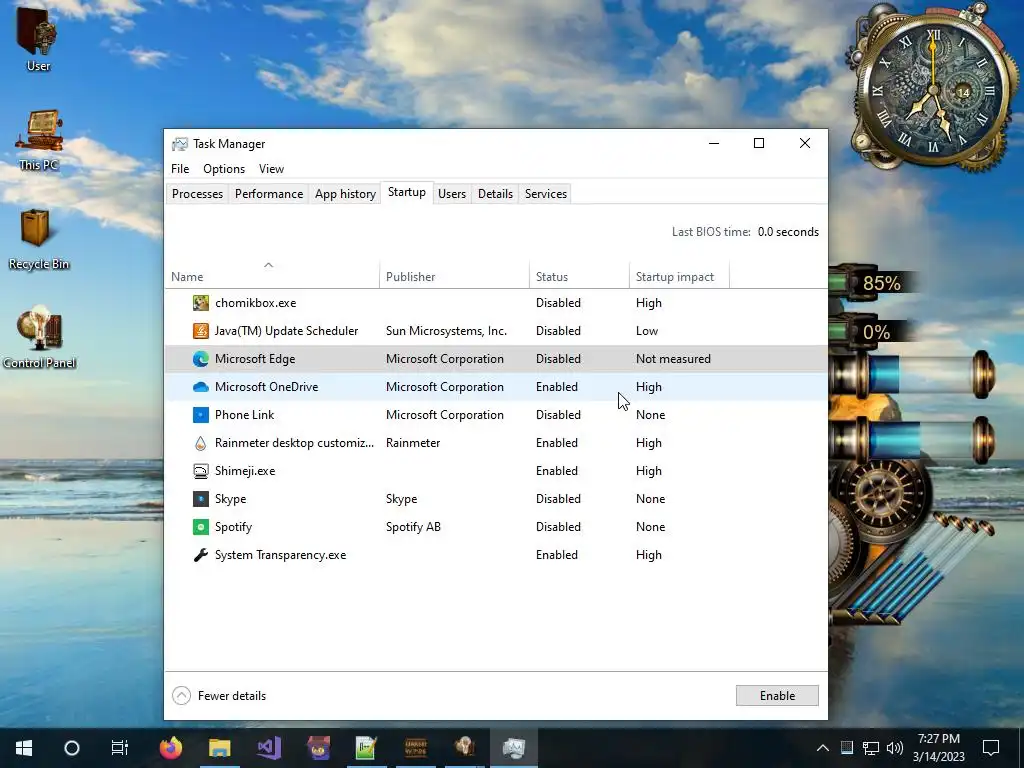Viewport: 1024px width, 768px height.
Task: Sort by the Name column header
Action: [x=272, y=276]
